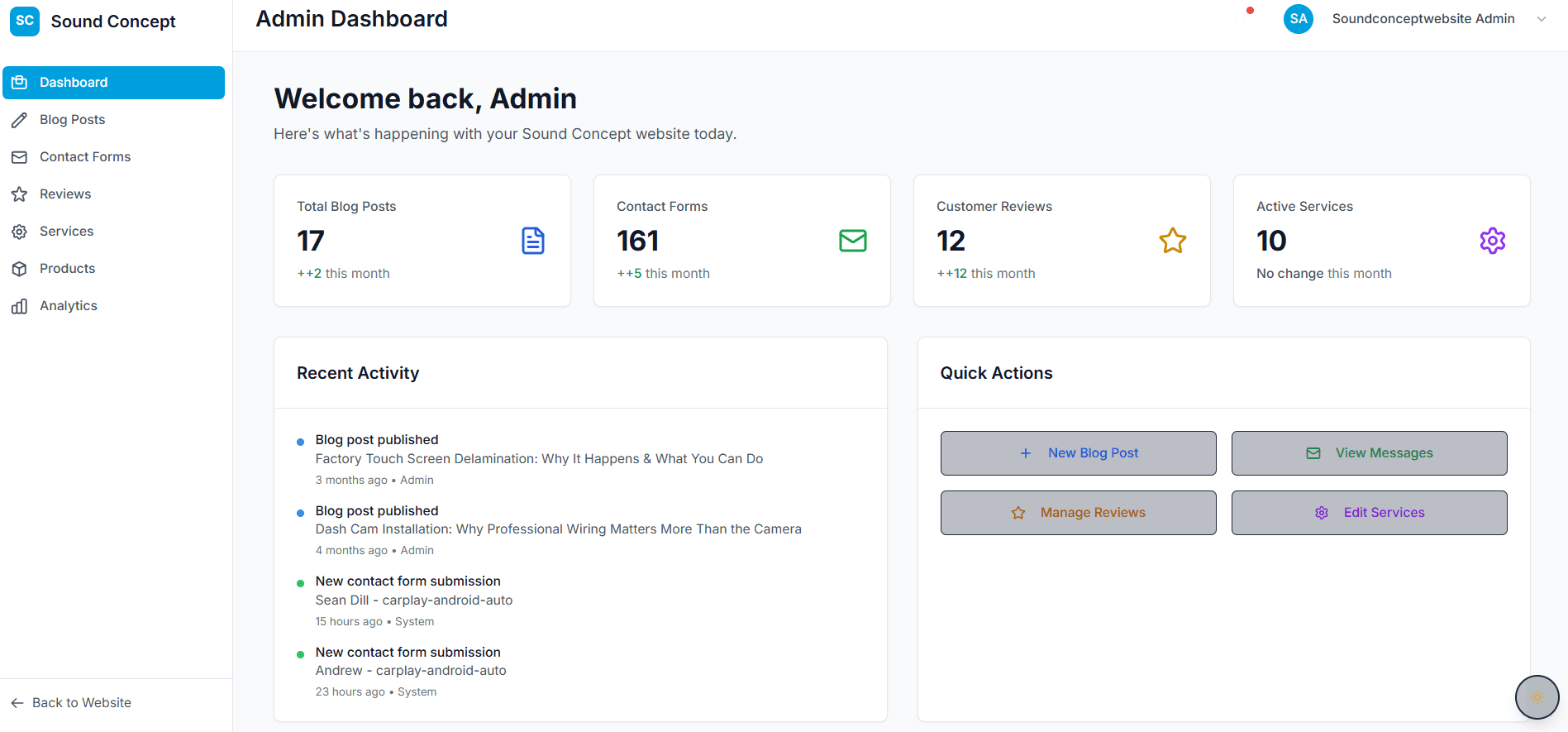Viewport: 1568px width, 732px height.
Task: Click the SA user avatar
Action: point(1299,19)
